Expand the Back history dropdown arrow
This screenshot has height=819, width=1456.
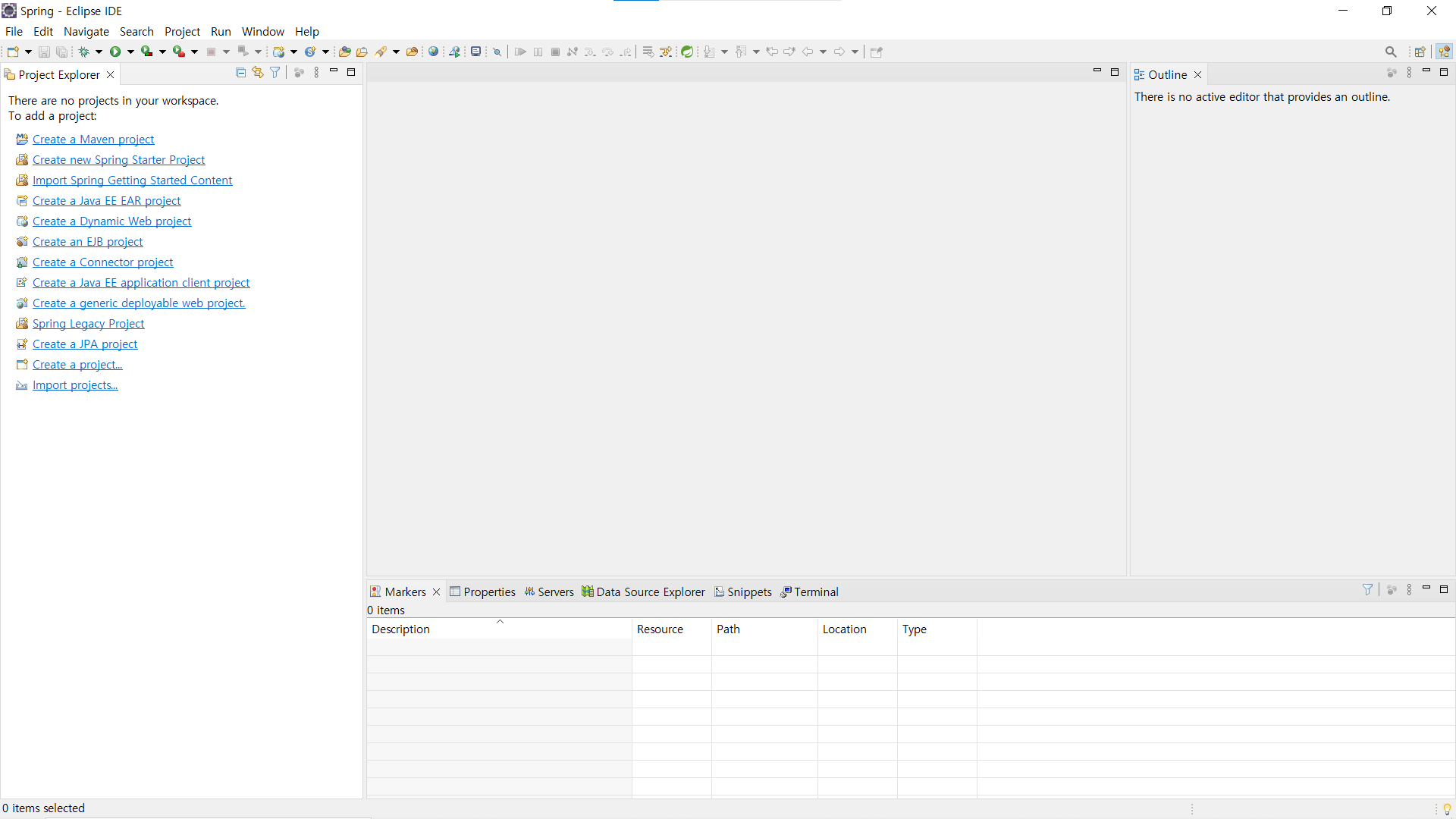pos(823,52)
